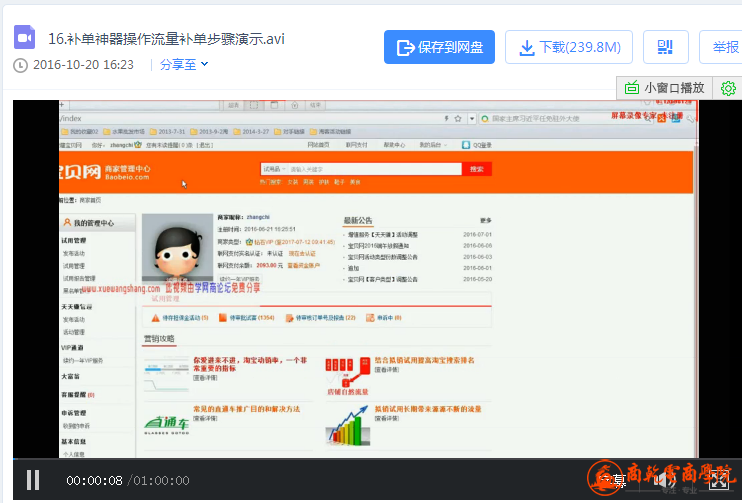Switch to 小窗口播放 small window mode
This screenshot has width=742, height=503.
(x=664, y=88)
